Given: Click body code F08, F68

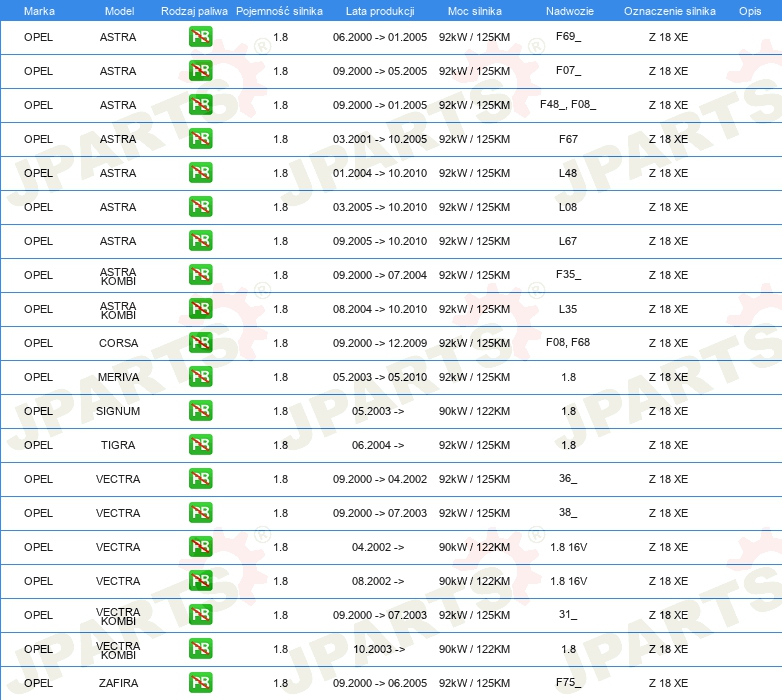Looking at the screenshot, I should point(568,343).
